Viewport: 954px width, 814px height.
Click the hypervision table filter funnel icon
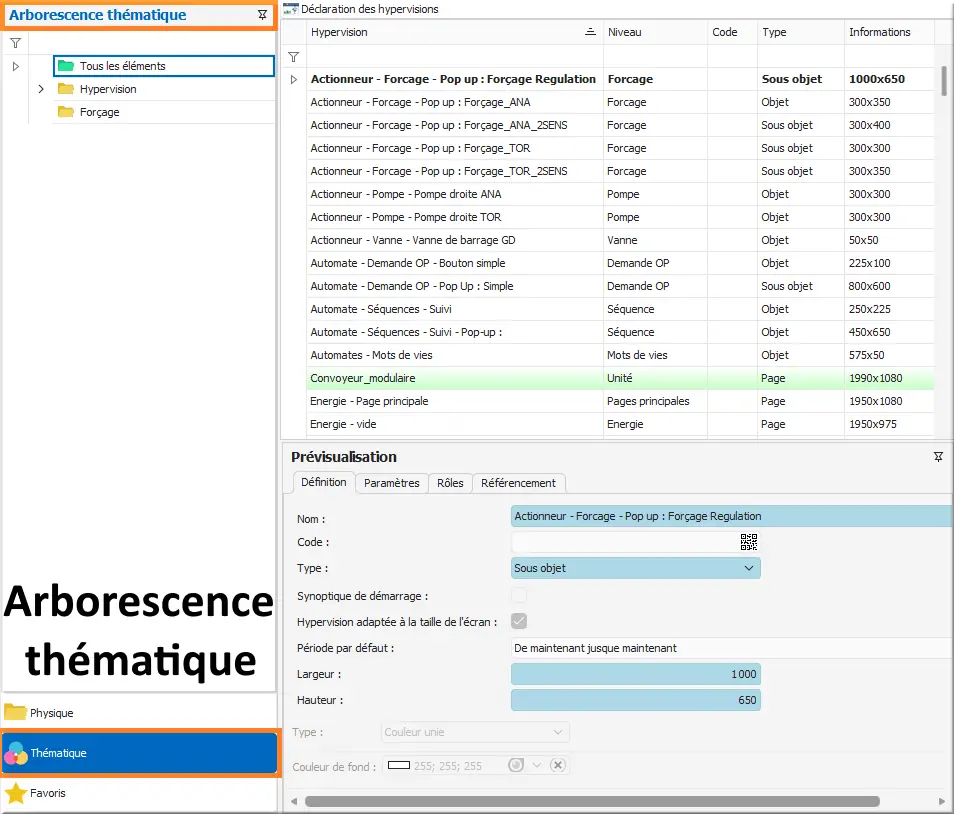pyautogui.click(x=293, y=57)
